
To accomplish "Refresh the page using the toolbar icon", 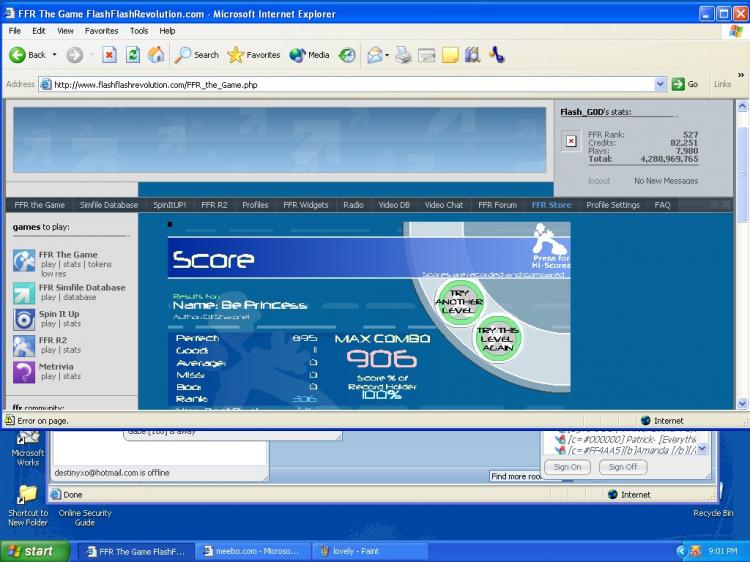I will 133,55.
